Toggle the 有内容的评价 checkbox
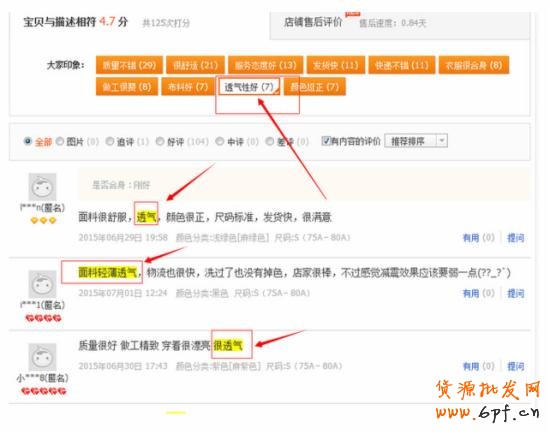Image resolution: width=550 pixels, height=434 pixels. (x=326, y=141)
